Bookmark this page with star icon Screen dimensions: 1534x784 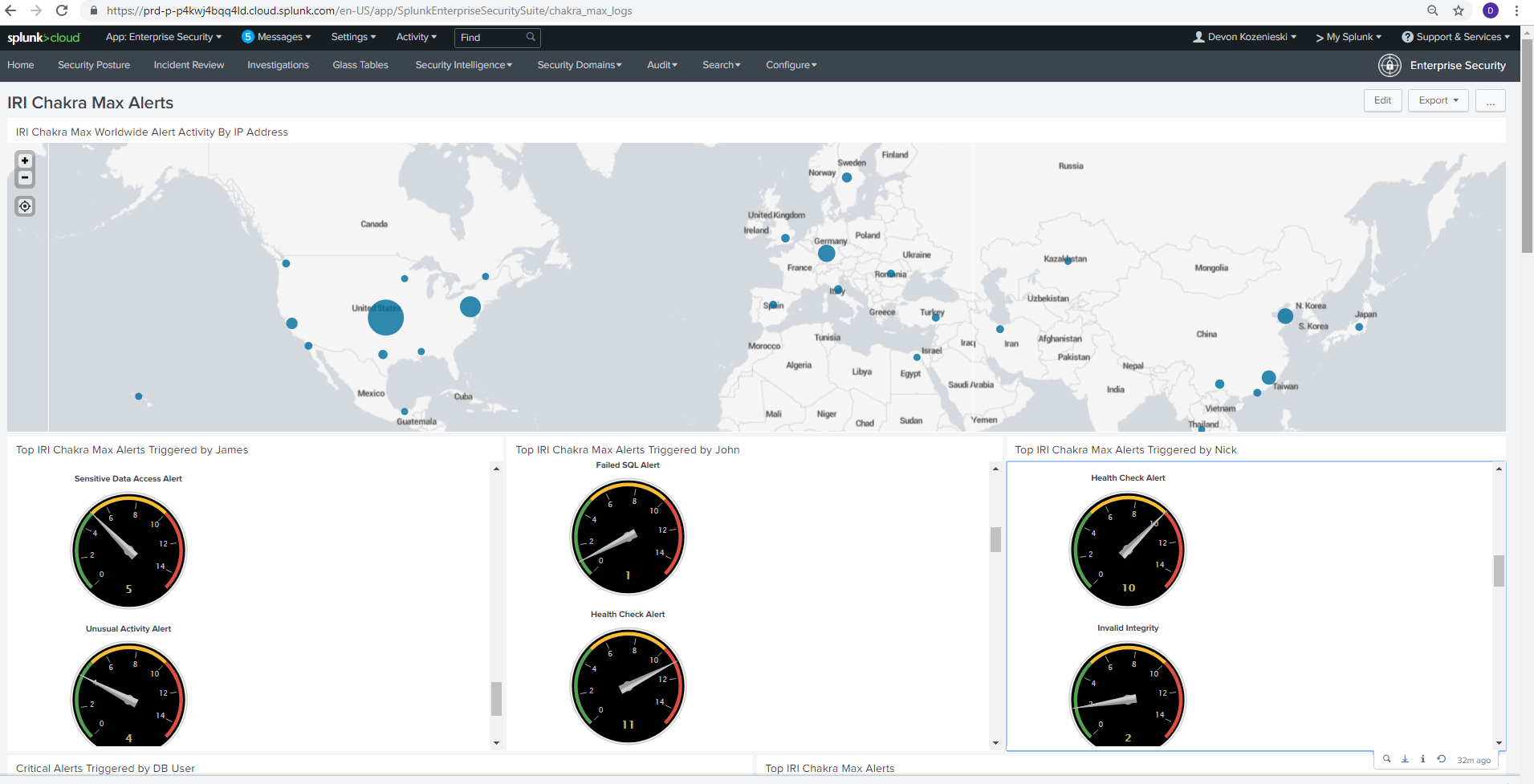[1459, 10]
